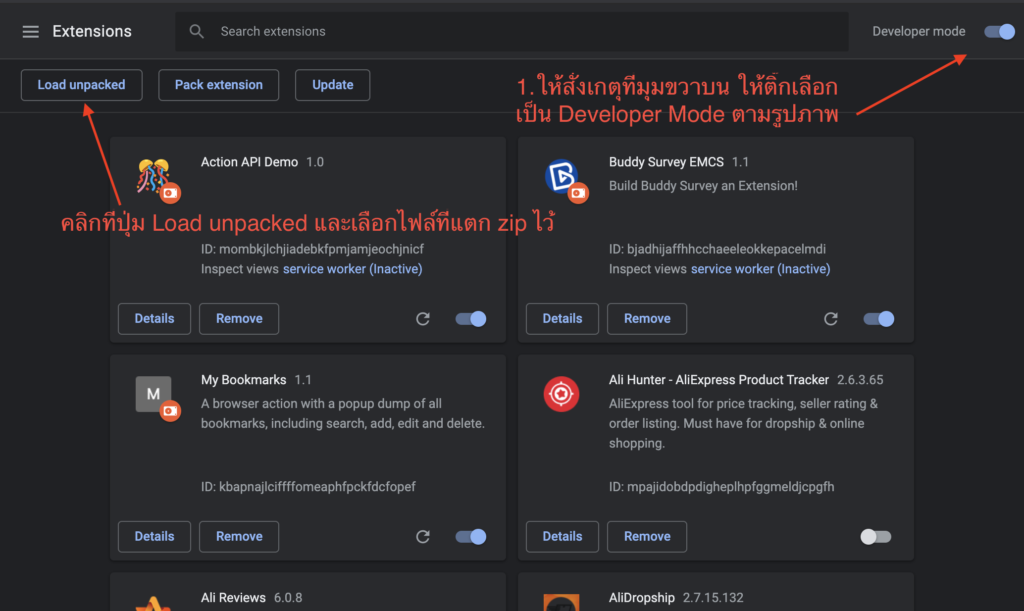Screen dimensions: 1024x611
Task: Open Buddy Survey service worker link
Action: click(761, 269)
